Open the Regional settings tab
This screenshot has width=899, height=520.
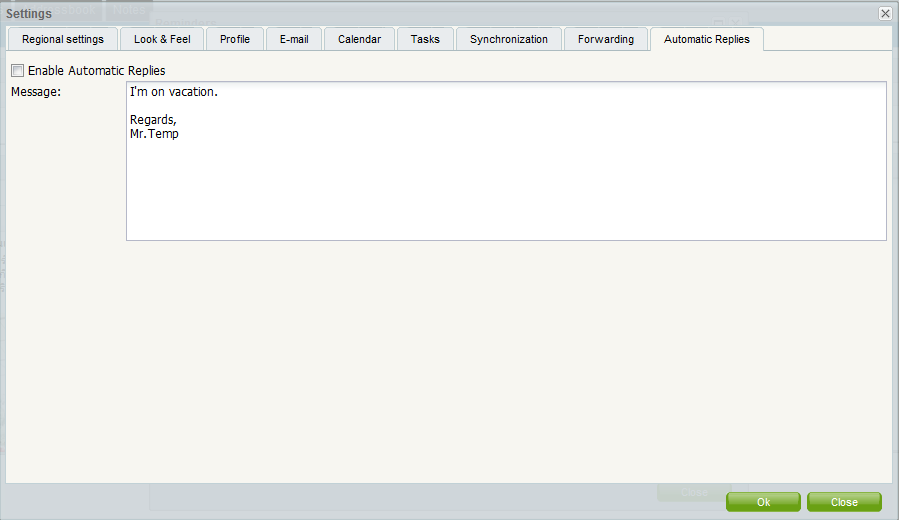tap(63, 39)
